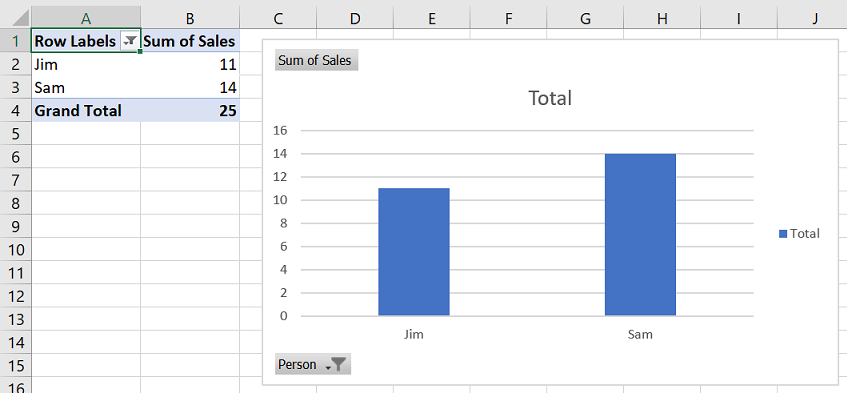Select row 13 header
The width and height of the screenshot is (847, 393).
click(16, 320)
